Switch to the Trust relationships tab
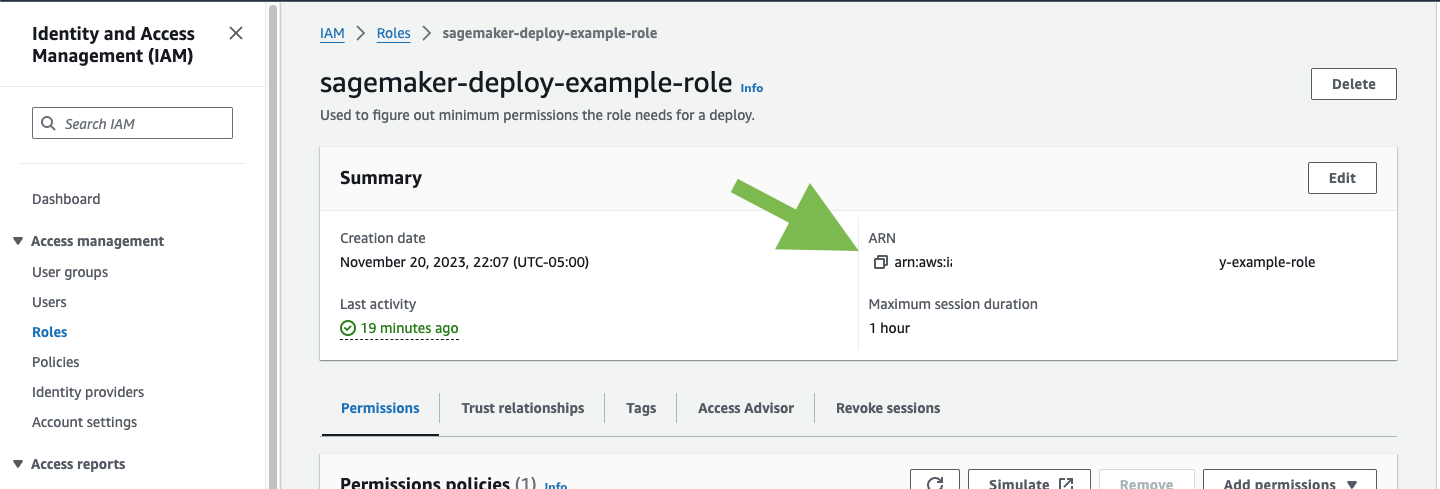The width and height of the screenshot is (1440, 489). 523,408
